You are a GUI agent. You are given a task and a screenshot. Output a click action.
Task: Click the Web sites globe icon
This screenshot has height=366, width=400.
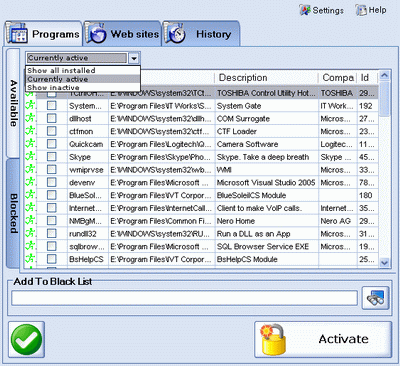click(96, 33)
